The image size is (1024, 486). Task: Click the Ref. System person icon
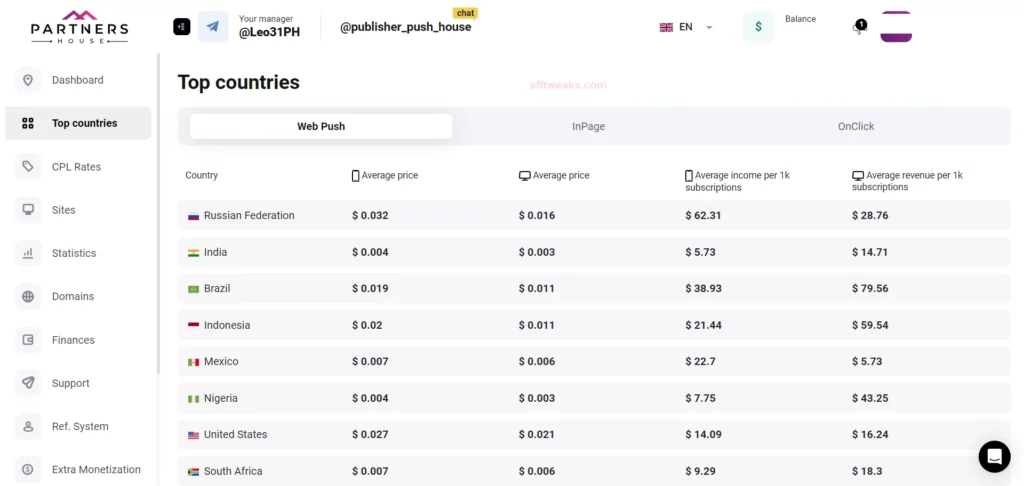27,426
